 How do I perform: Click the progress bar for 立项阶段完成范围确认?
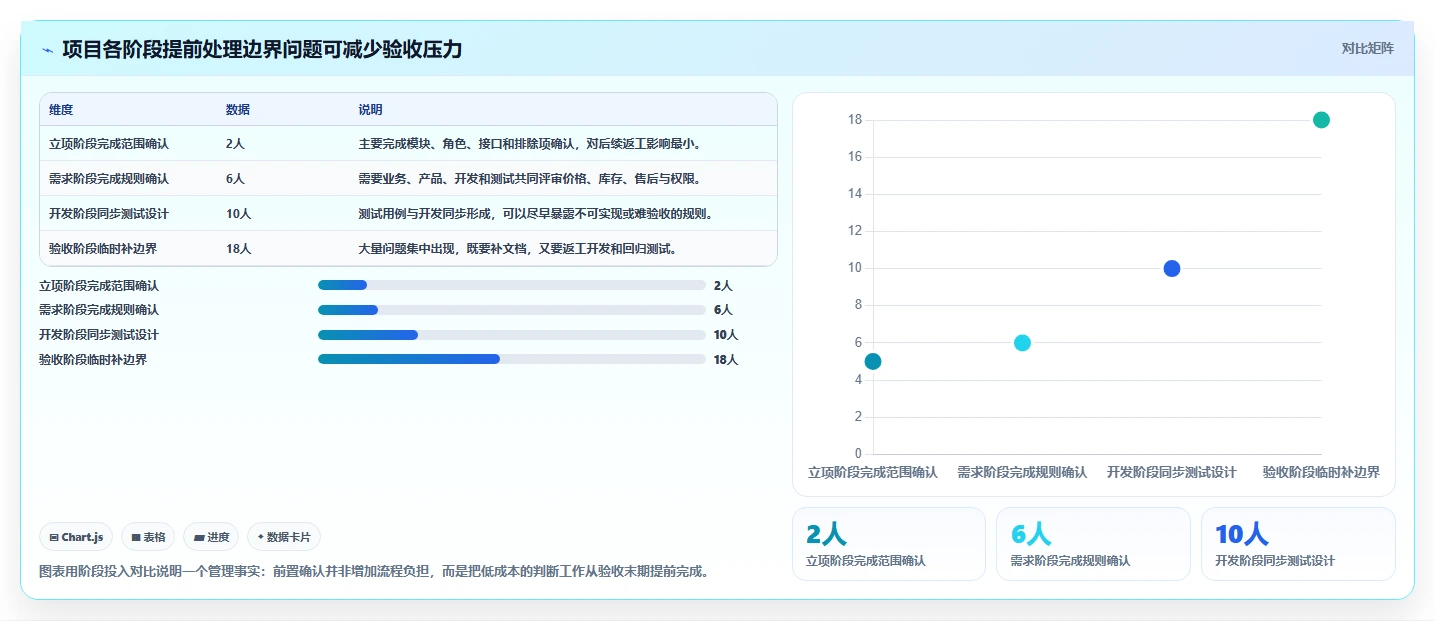click(x=512, y=285)
